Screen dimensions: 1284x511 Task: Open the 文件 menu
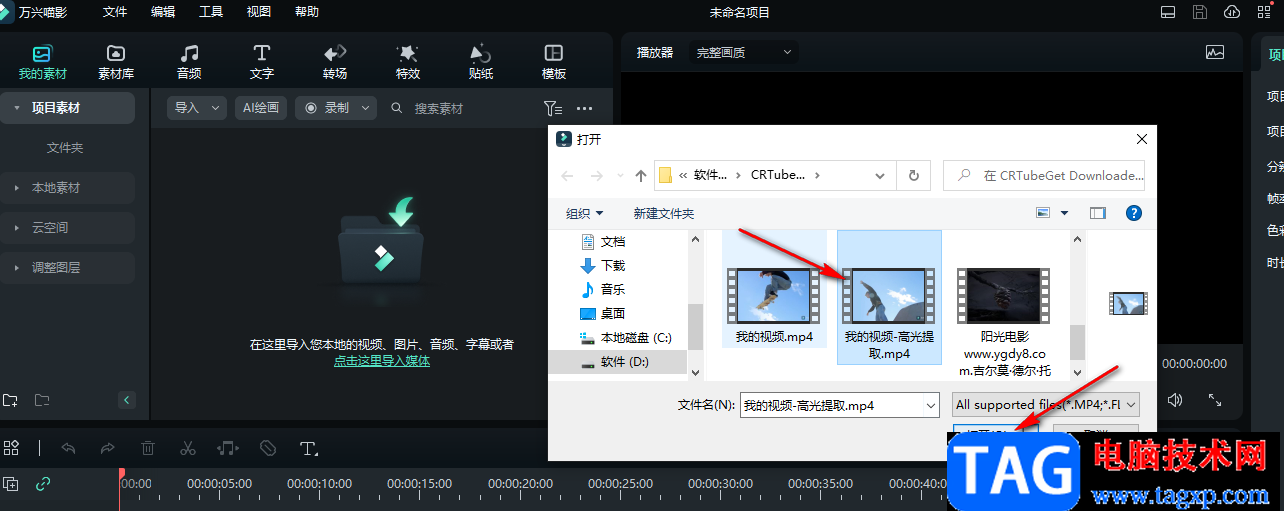115,12
